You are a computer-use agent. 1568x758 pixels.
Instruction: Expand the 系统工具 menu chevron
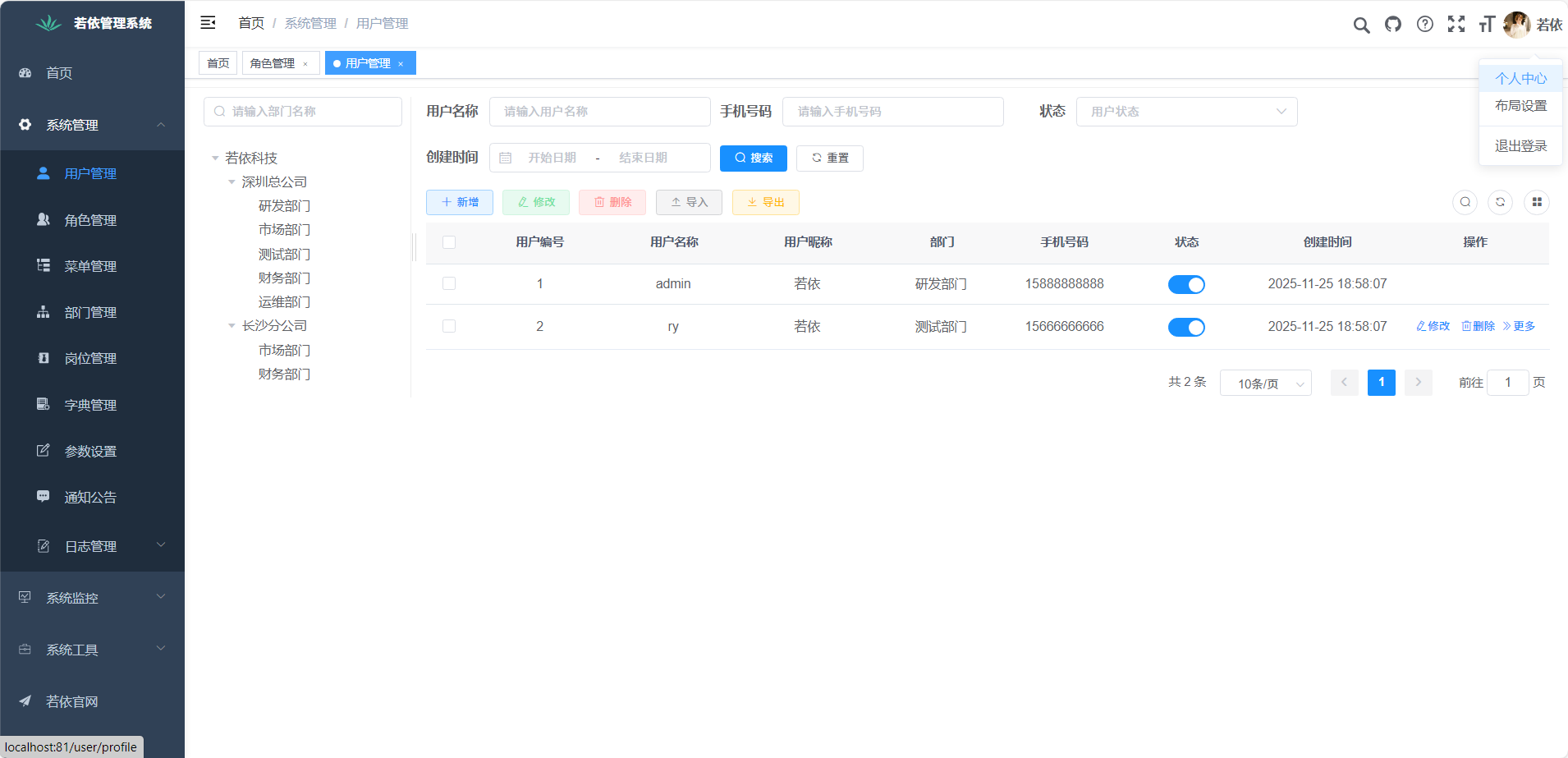(161, 648)
